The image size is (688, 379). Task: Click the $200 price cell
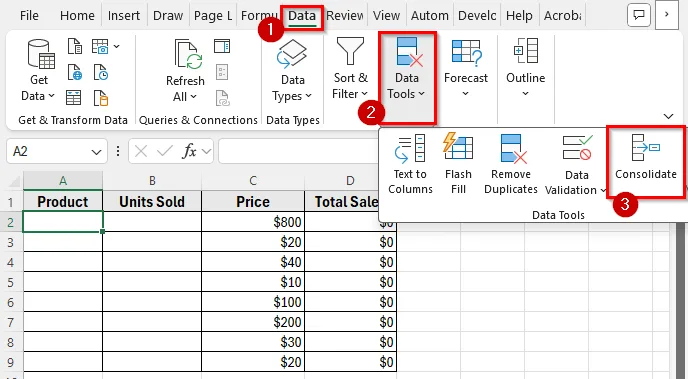point(253,322)
